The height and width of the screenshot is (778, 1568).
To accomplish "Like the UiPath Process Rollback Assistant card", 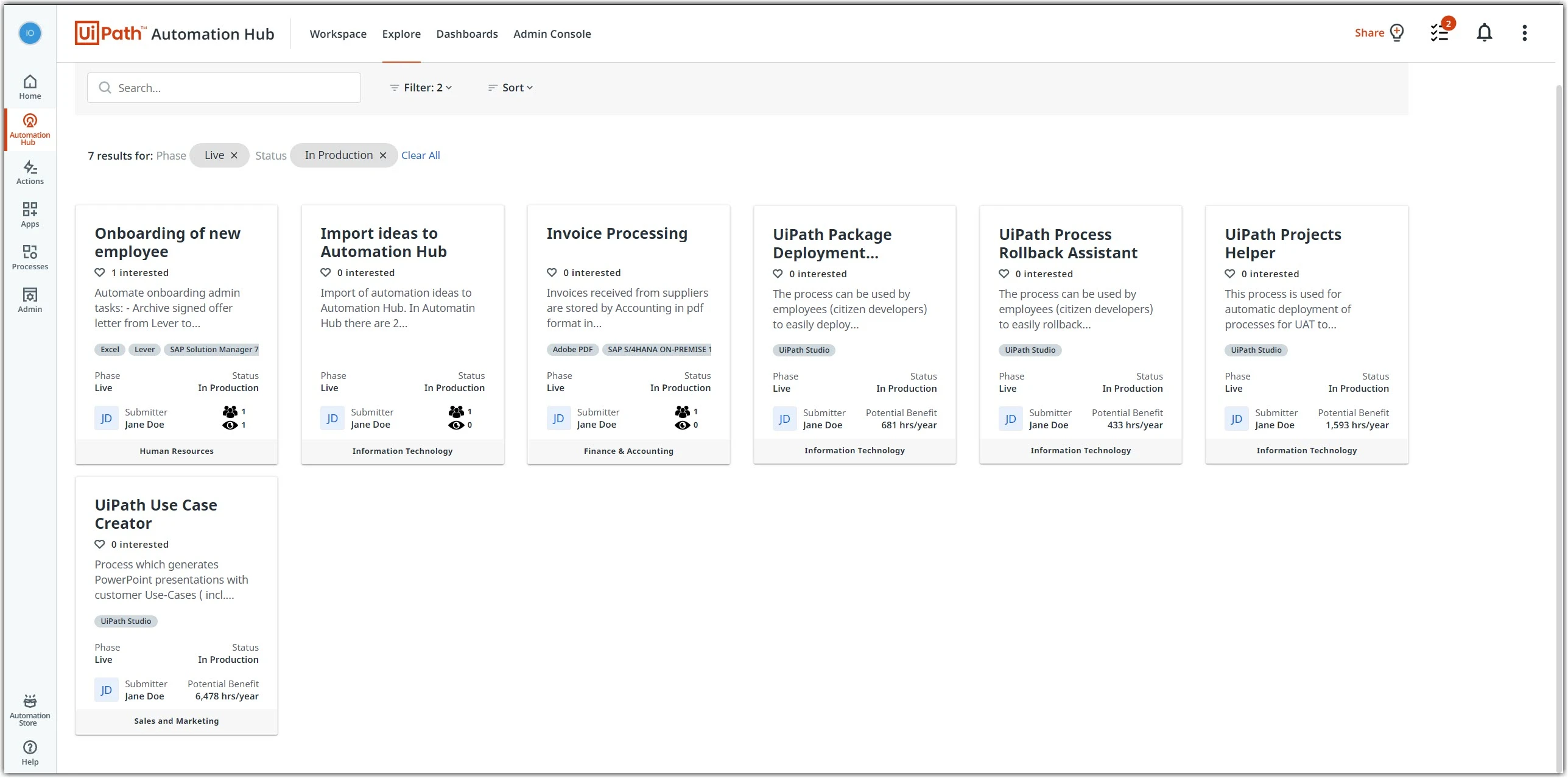I will 1004,274.
